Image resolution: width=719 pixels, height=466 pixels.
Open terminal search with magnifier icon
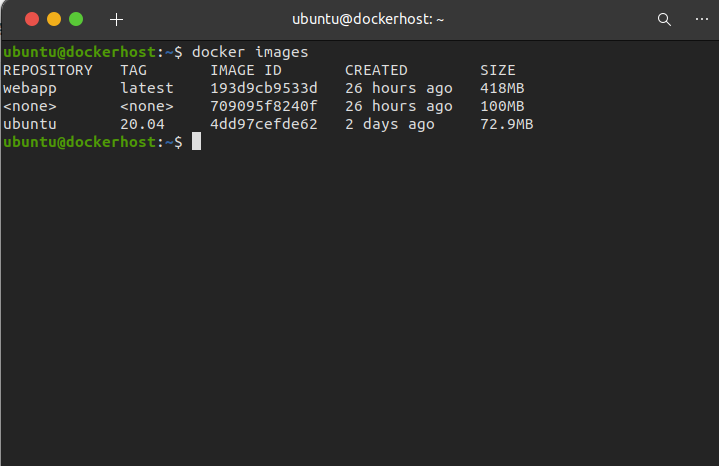[664, 19]
